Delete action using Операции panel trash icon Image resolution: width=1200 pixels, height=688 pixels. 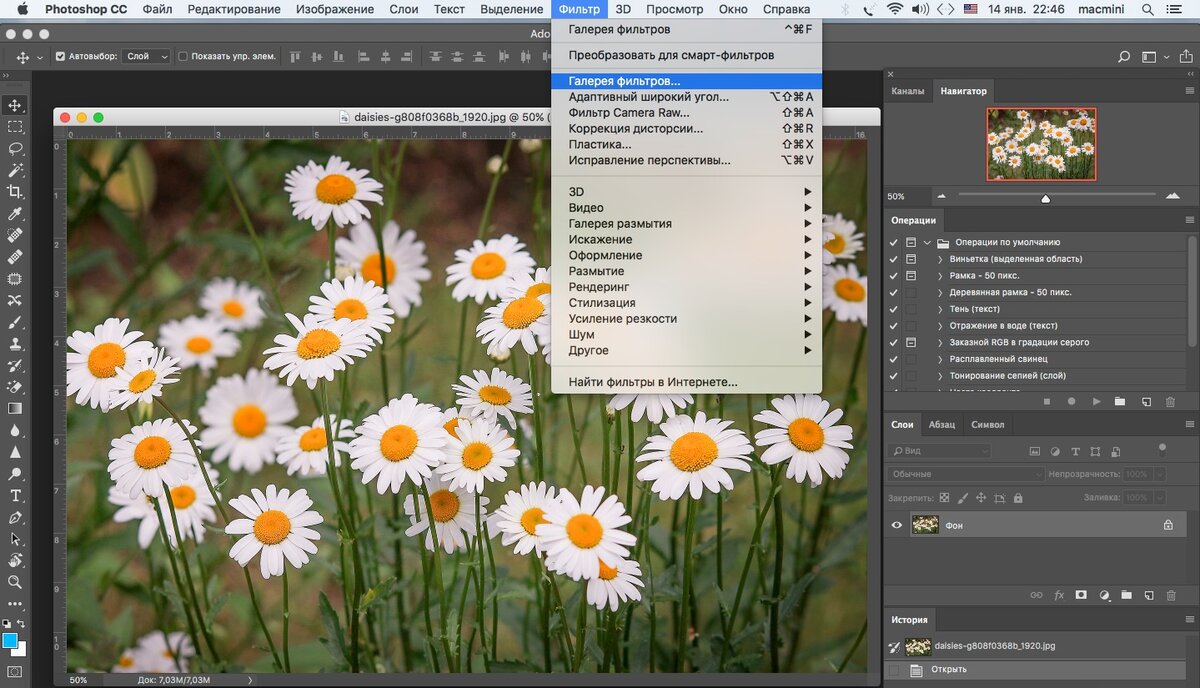(x=1170, y=401)
